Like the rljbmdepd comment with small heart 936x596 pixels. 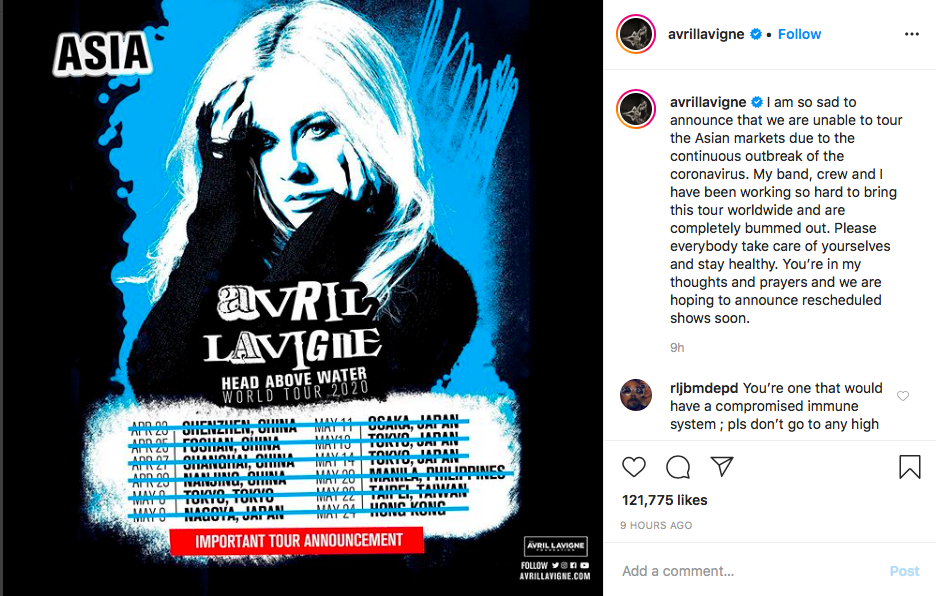click(x=903, y=396)
